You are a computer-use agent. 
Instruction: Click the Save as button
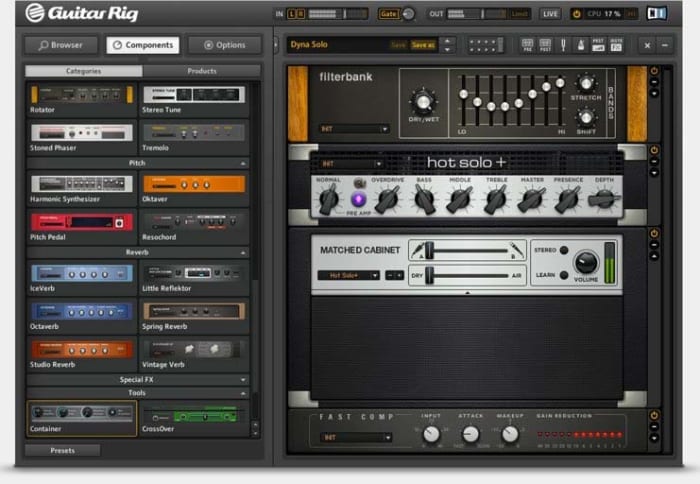pos(423,45)
